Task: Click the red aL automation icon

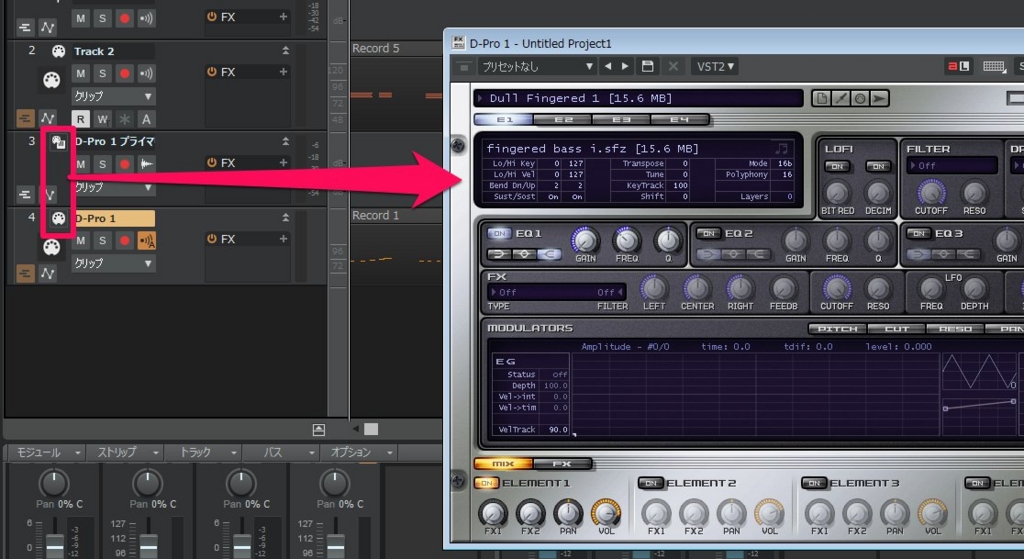Action: click(959, 66)
